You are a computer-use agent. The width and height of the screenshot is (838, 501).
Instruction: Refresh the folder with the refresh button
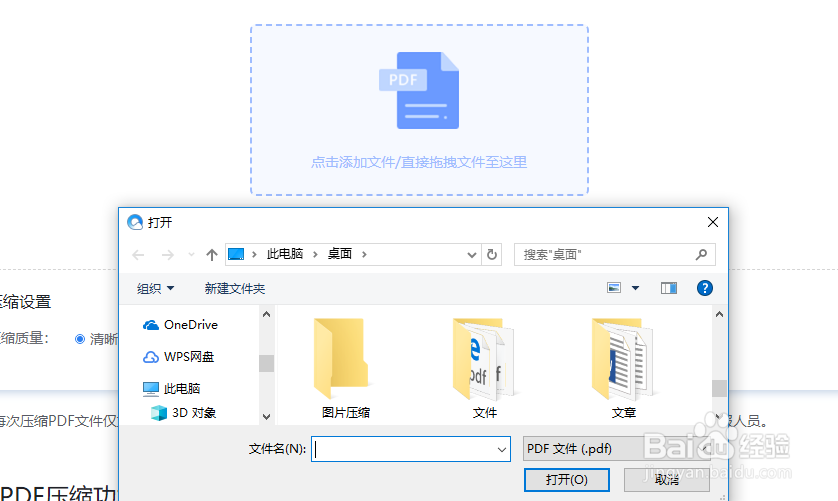click(x=492, y=255)
